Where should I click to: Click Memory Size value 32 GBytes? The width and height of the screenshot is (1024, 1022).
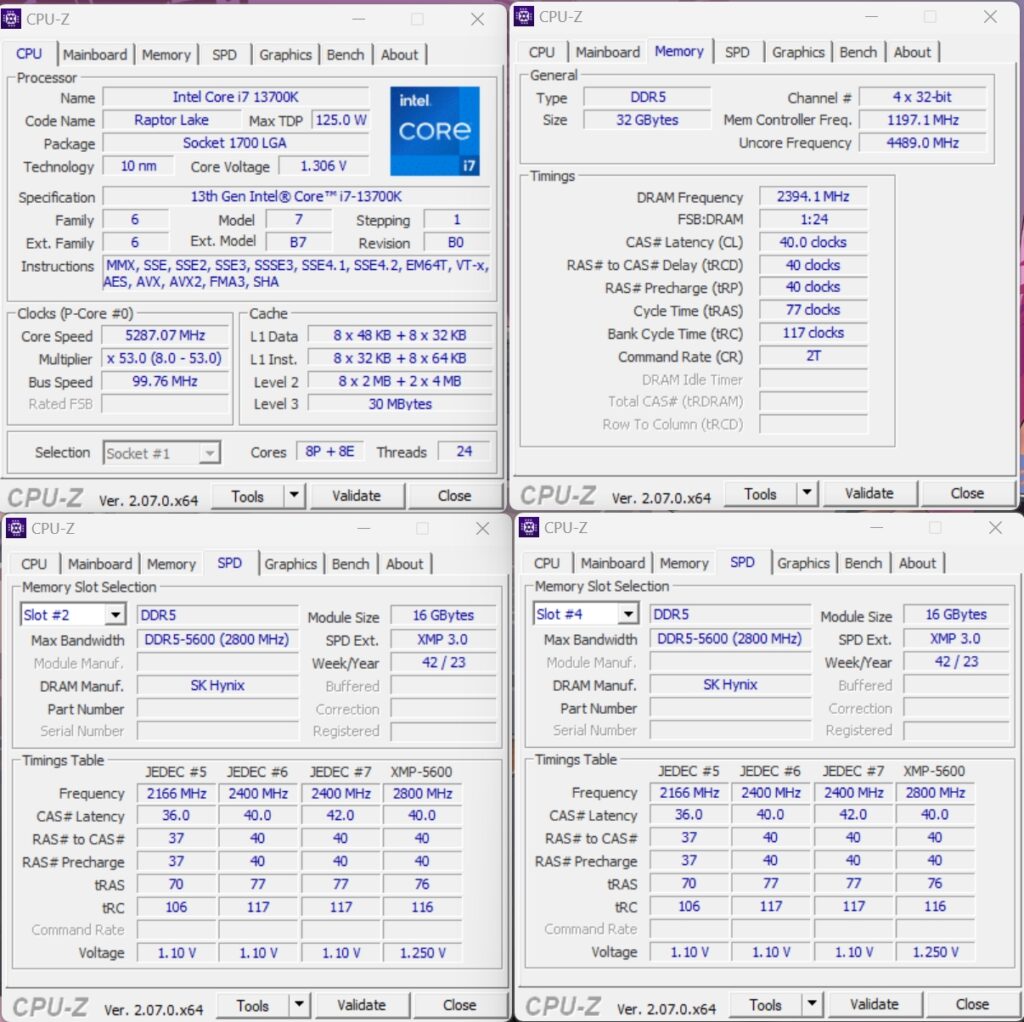[647, 120]
